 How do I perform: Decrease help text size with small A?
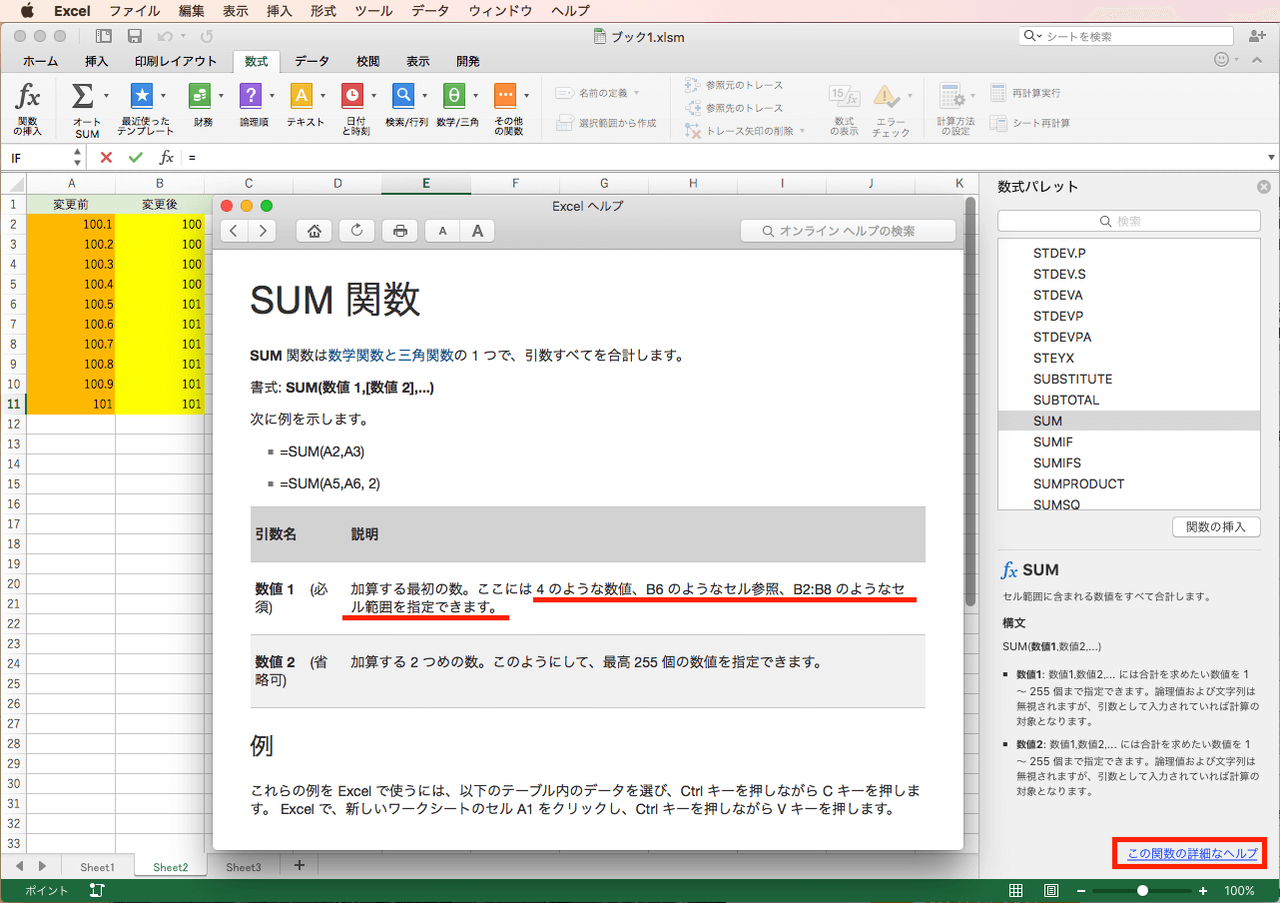tap(443, 231)
